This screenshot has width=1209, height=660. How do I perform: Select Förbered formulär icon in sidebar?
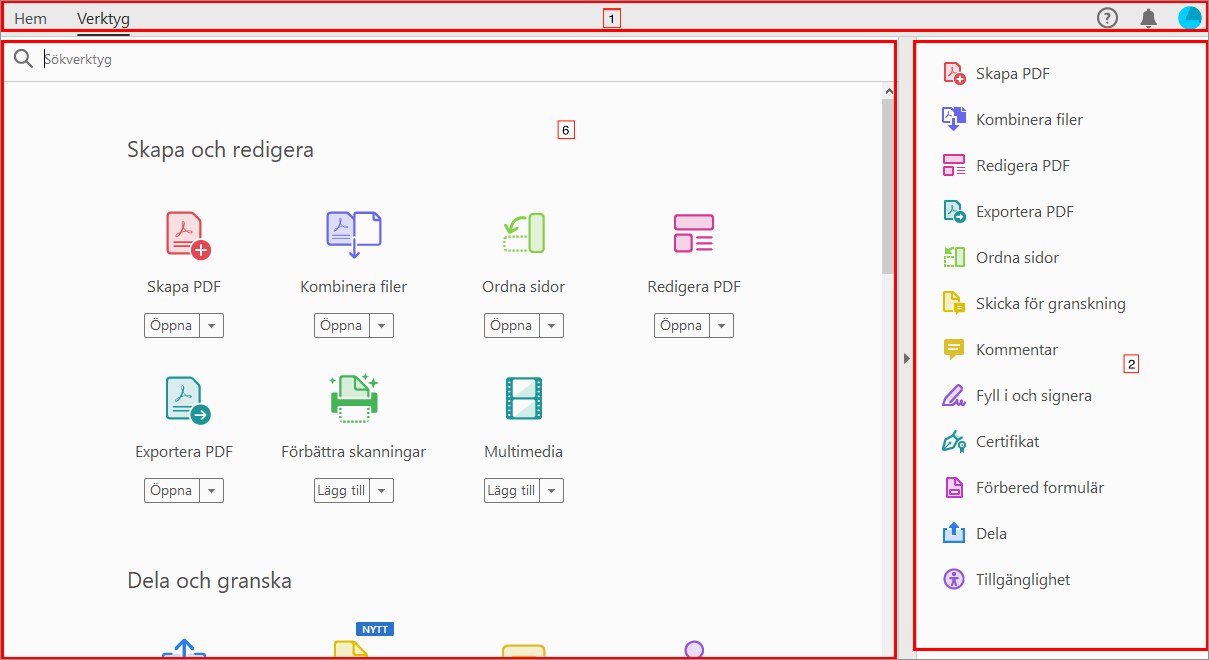click(x=954, y=487)
